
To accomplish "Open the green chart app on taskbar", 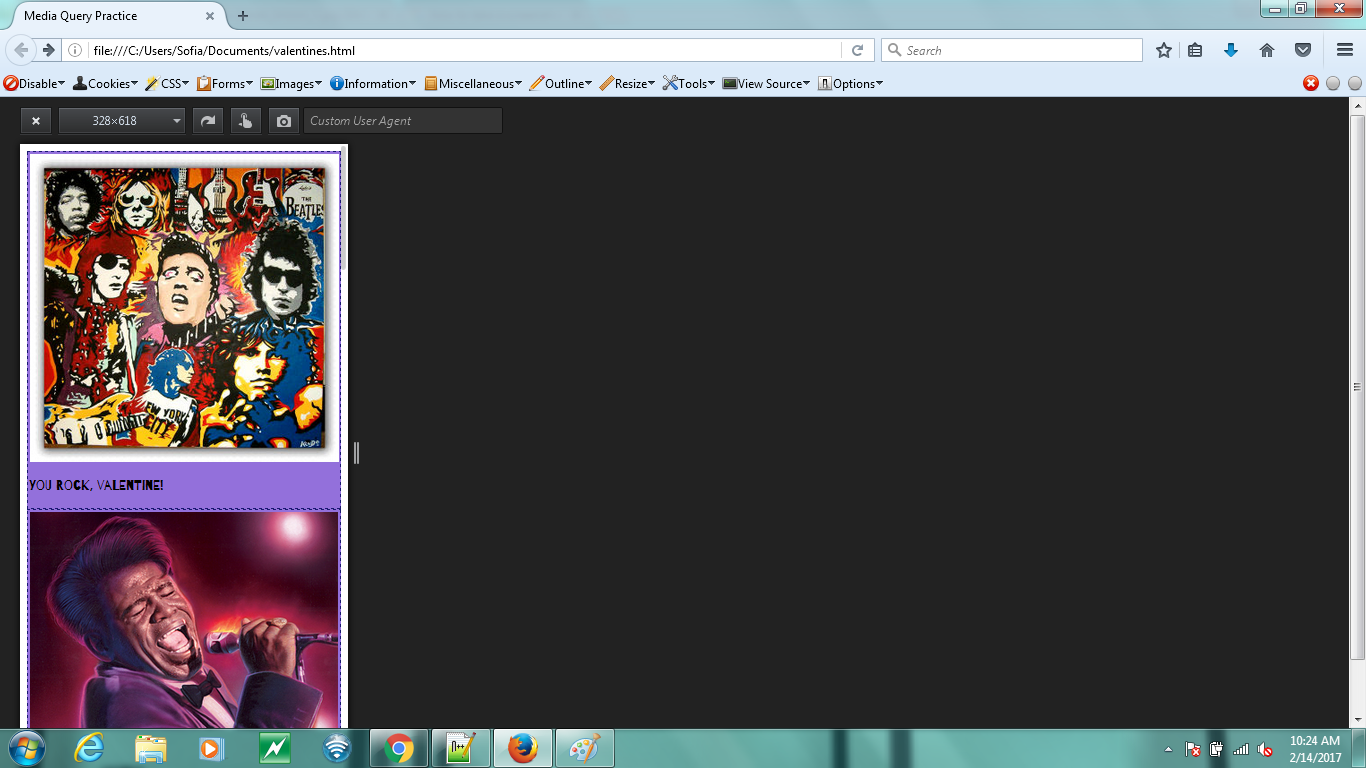I will (274, 748).
